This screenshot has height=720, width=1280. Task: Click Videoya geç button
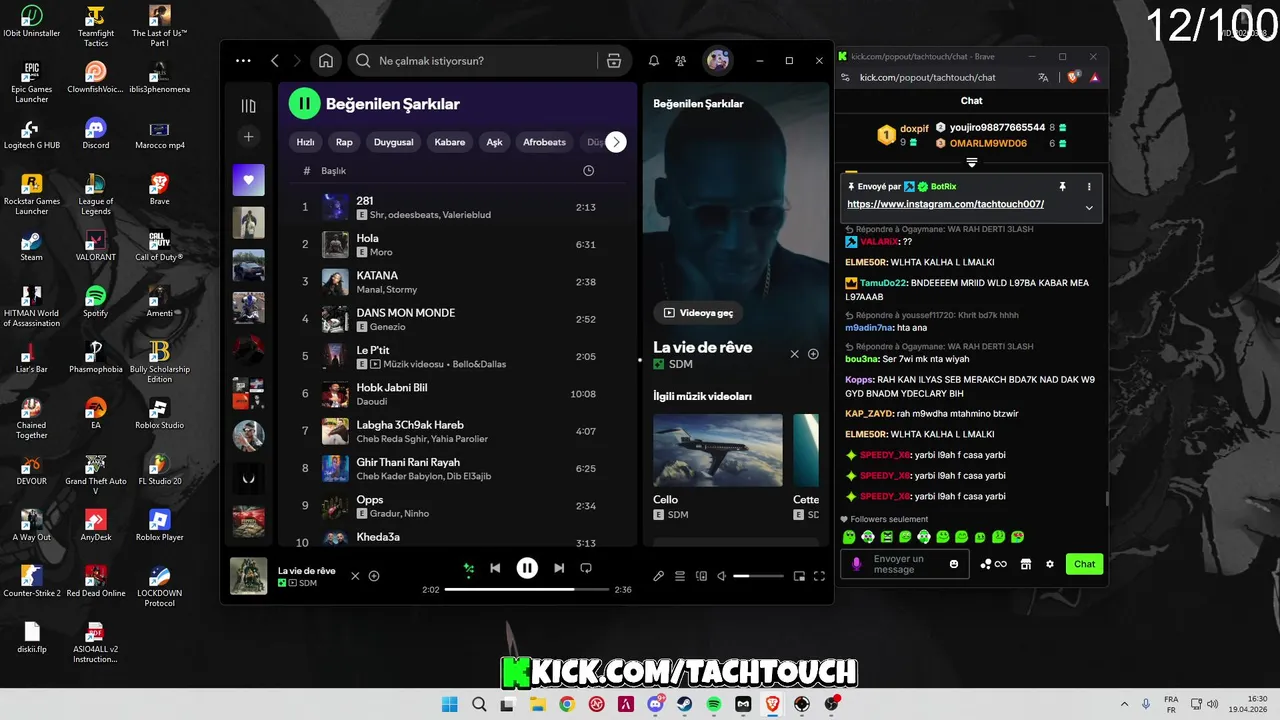(698, 313)
